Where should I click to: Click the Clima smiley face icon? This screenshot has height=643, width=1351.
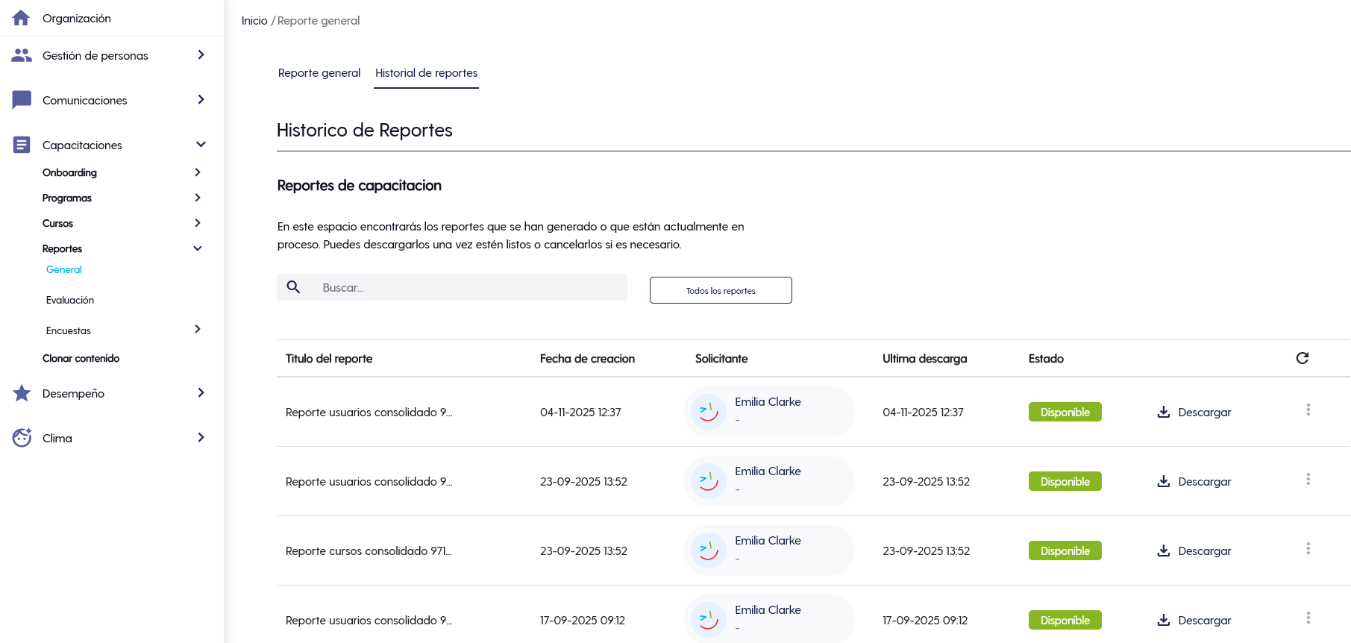[x=21, y=437]
